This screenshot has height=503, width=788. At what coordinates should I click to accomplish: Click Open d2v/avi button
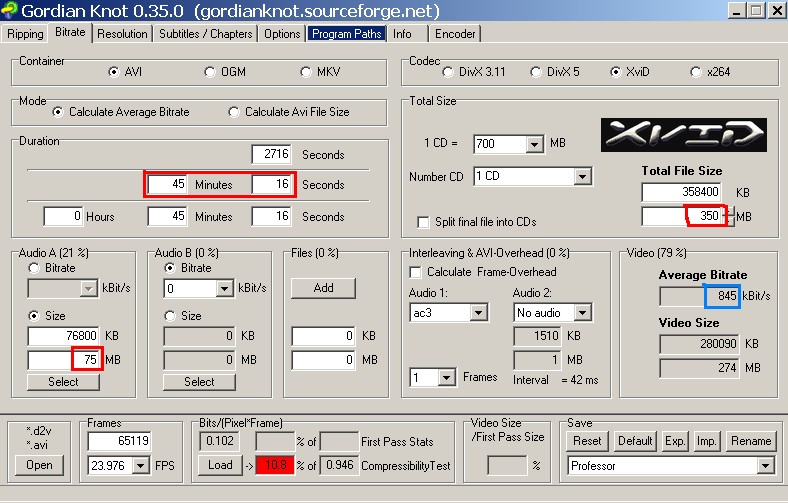coord(39,465)
